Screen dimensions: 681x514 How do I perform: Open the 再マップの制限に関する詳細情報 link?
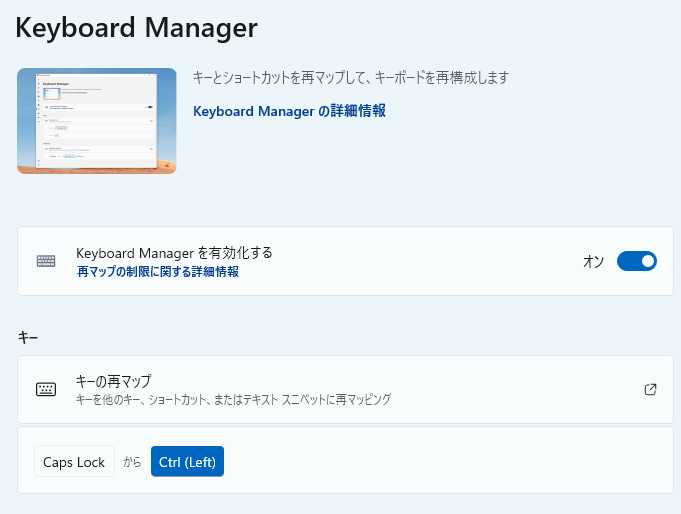coord(157,271)
